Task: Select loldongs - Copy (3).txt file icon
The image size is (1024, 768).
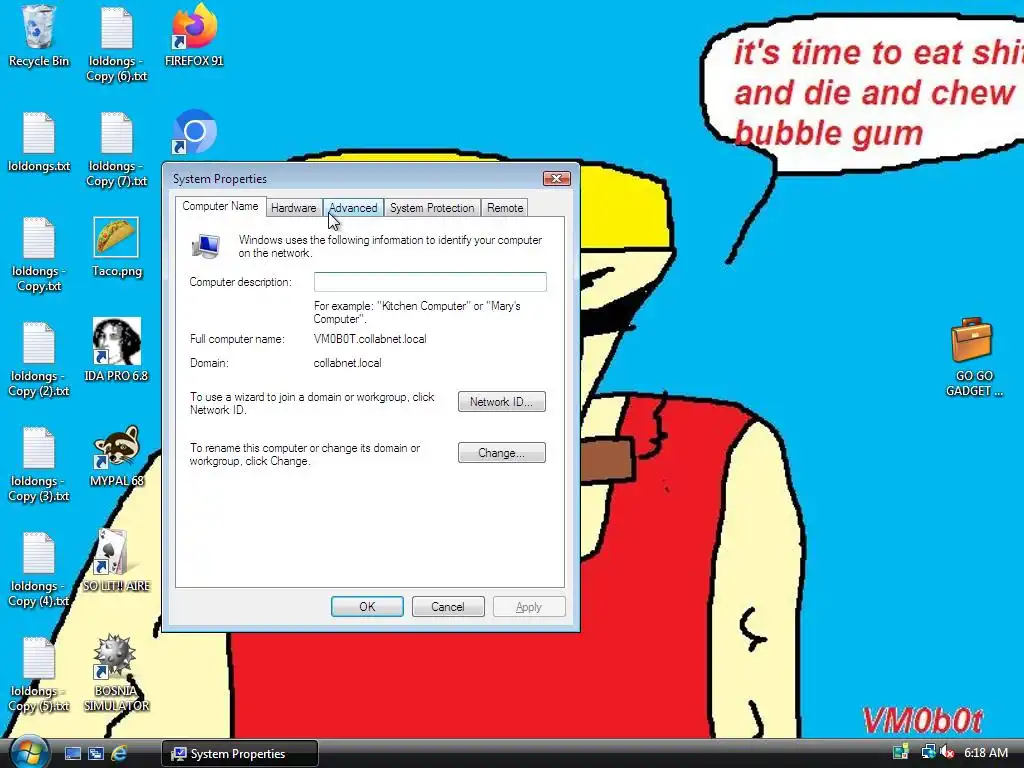Action: coord(39,463)
